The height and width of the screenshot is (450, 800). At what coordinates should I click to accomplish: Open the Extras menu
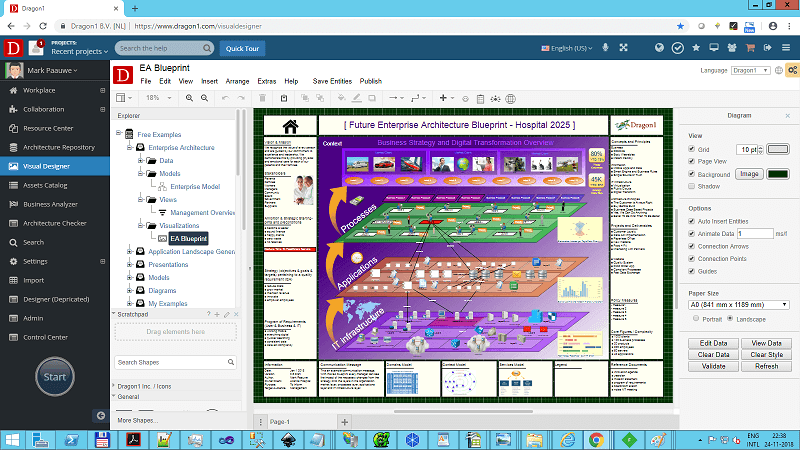point(267,81)
